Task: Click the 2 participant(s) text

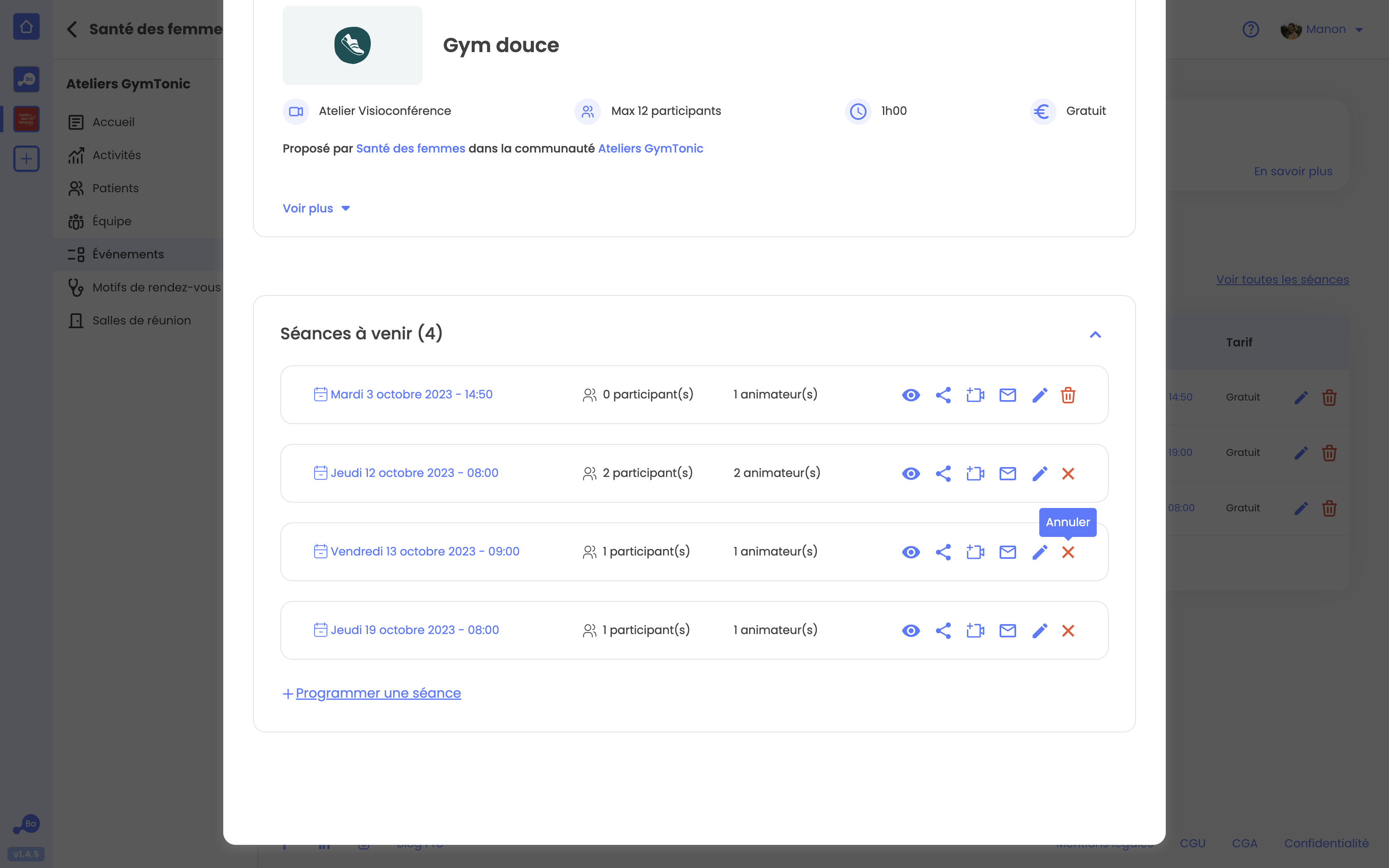Action: (647, 473)
